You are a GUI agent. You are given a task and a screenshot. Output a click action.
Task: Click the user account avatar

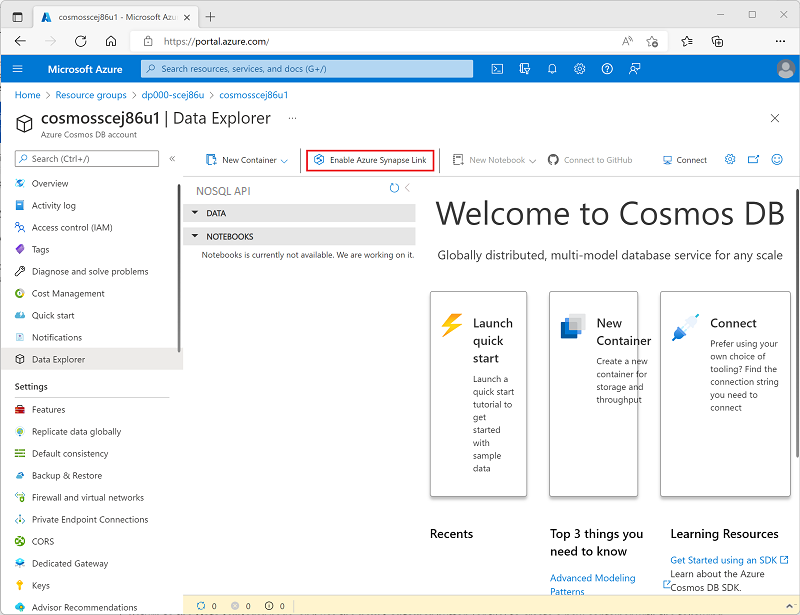click(786, 69)
